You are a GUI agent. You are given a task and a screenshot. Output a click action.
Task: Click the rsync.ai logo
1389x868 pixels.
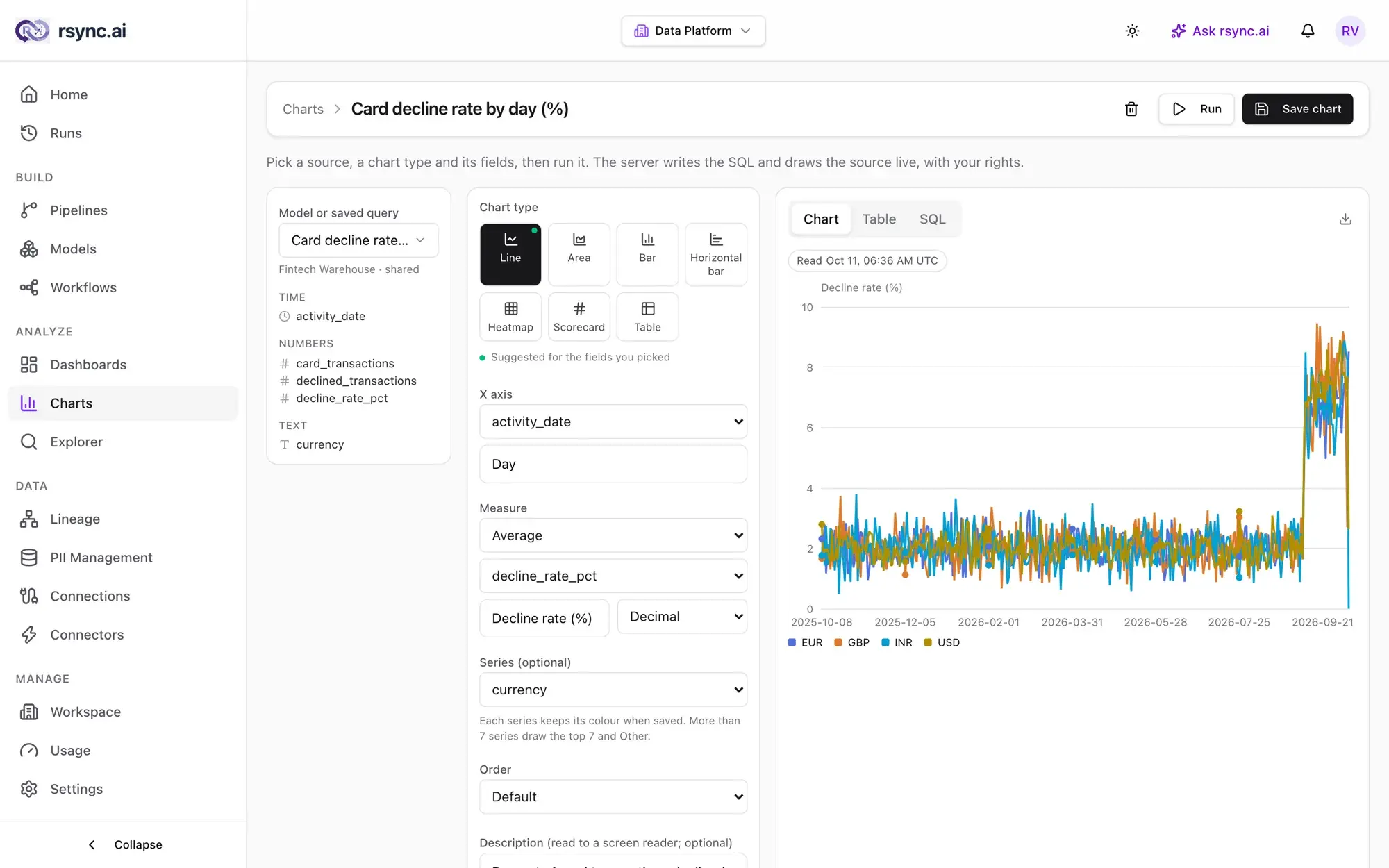71,31
